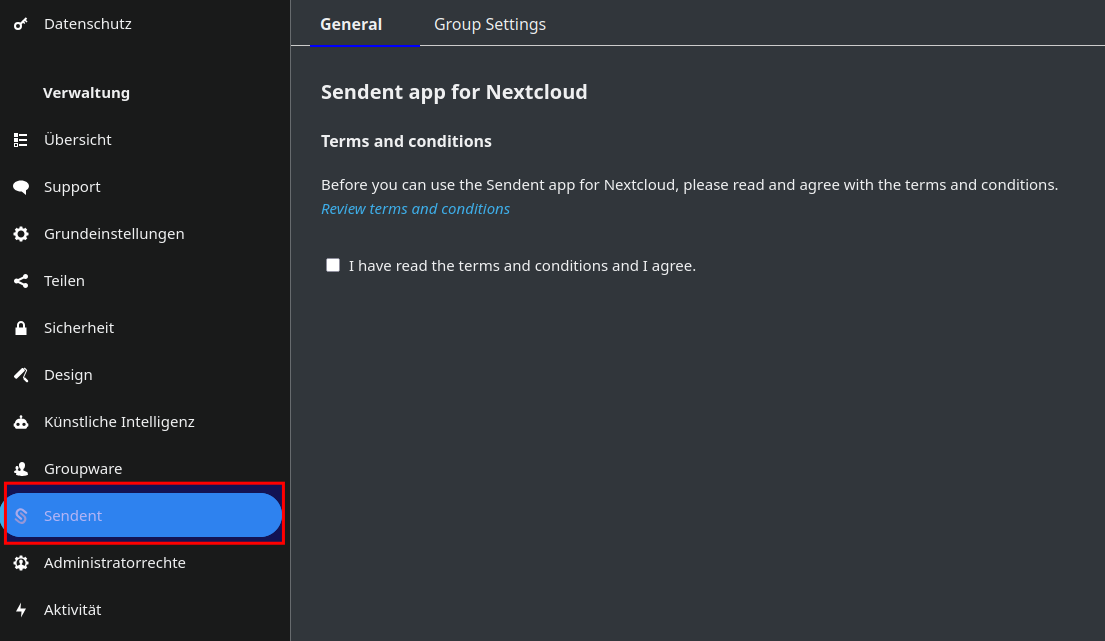The width and height of the screenshot is (1105, 641).
Task: Click the Aktivität lightning bolt icon
Action: coord(21,610)
